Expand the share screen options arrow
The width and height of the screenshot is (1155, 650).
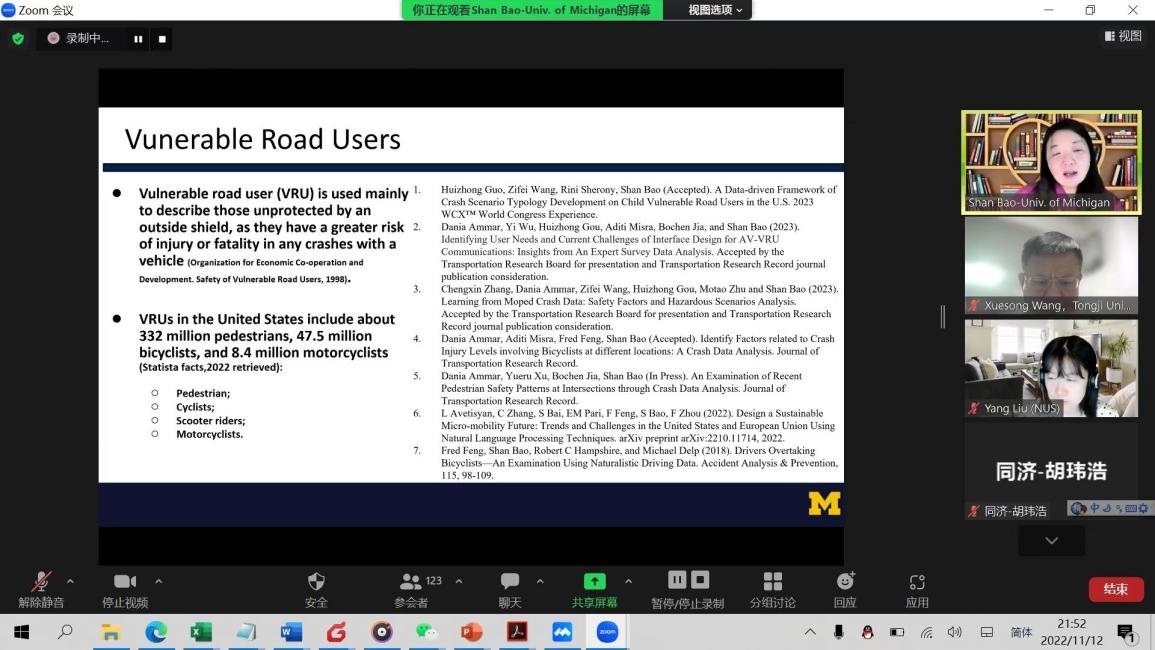pos(628,581)
